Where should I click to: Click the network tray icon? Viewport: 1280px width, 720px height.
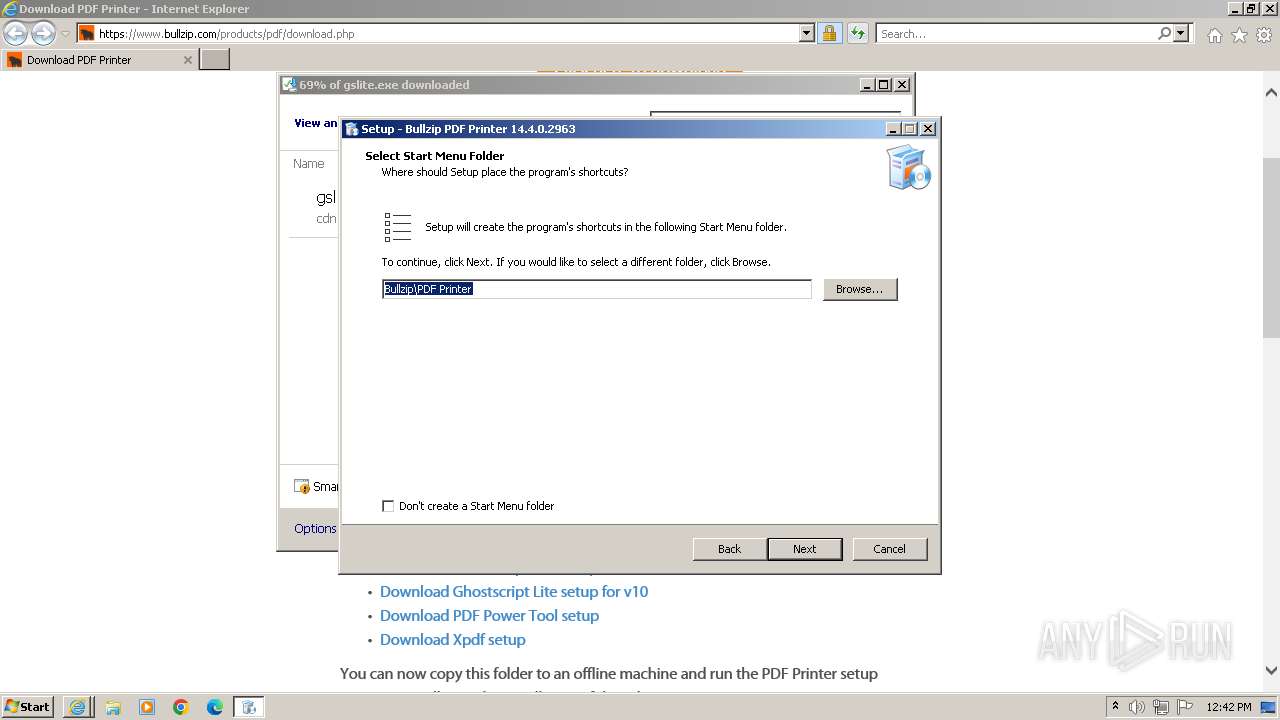[x=1161, y=707]
